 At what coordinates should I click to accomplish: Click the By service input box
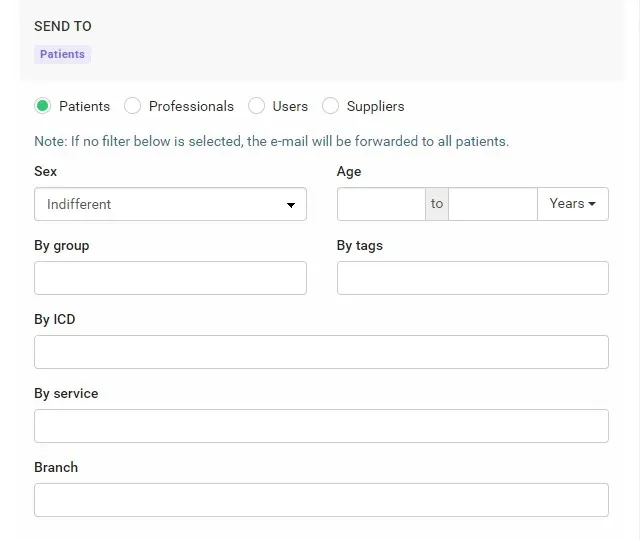pos(321,426)
